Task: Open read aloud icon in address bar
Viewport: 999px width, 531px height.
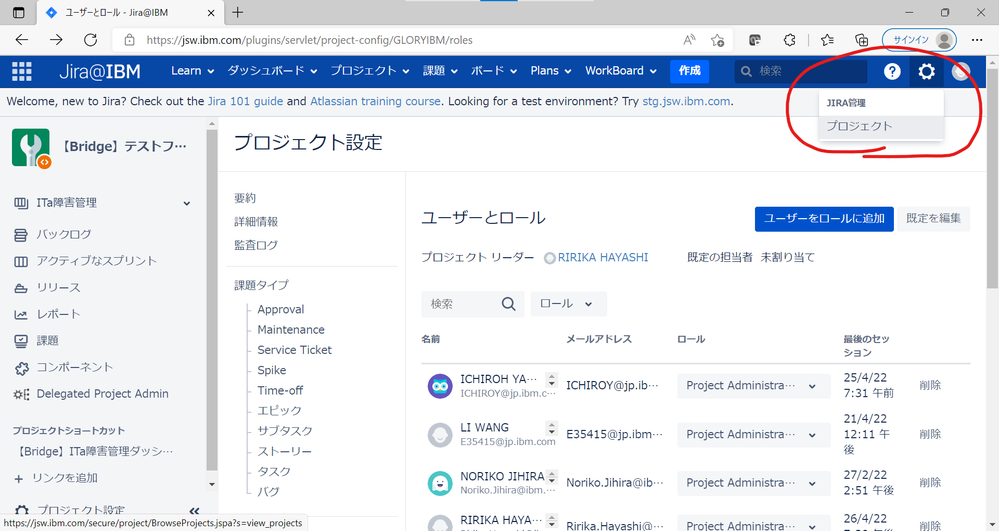Action: pyautogui.click(x=689, y=40)
